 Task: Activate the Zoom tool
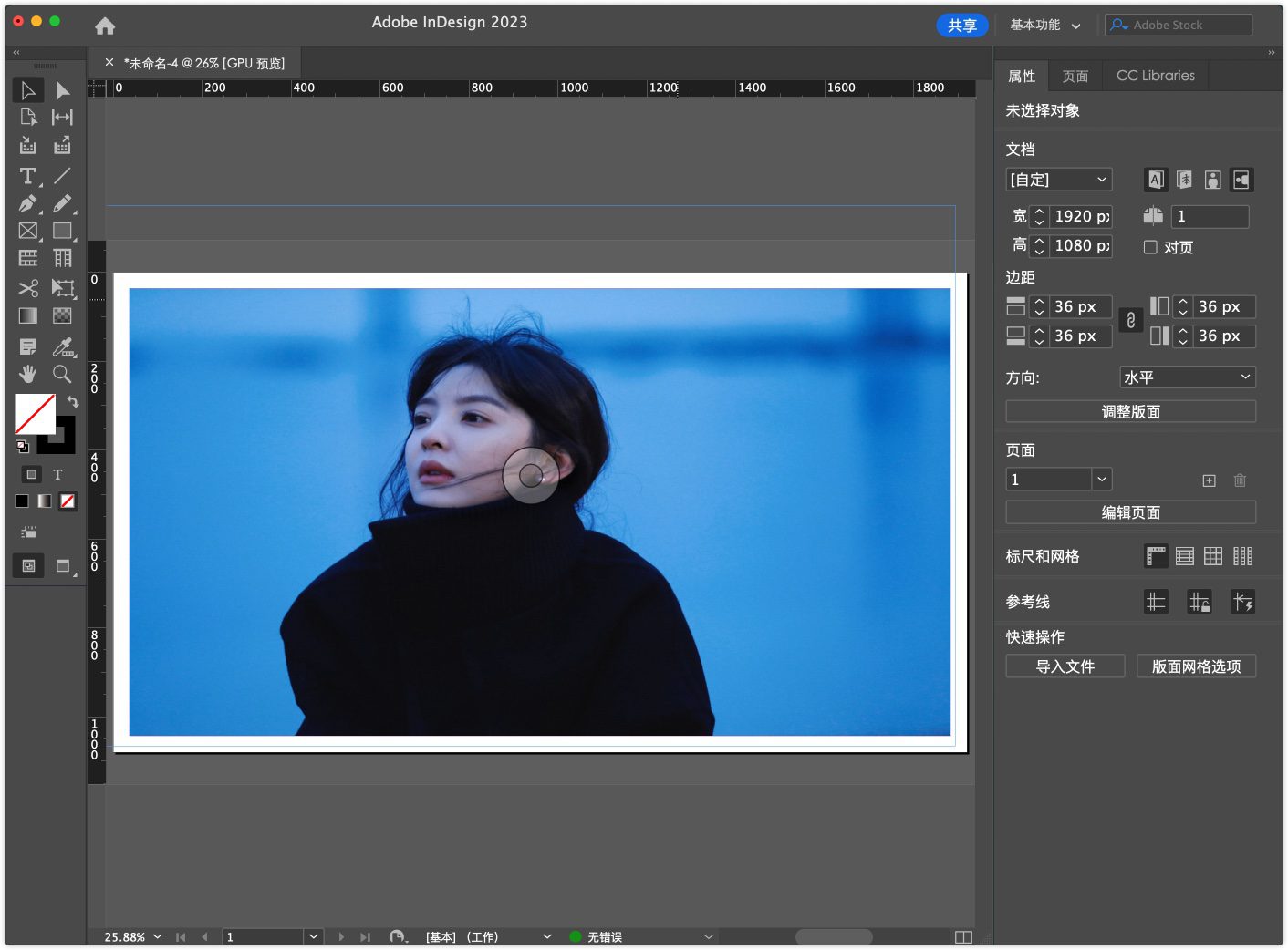click(x=62, y=374)
